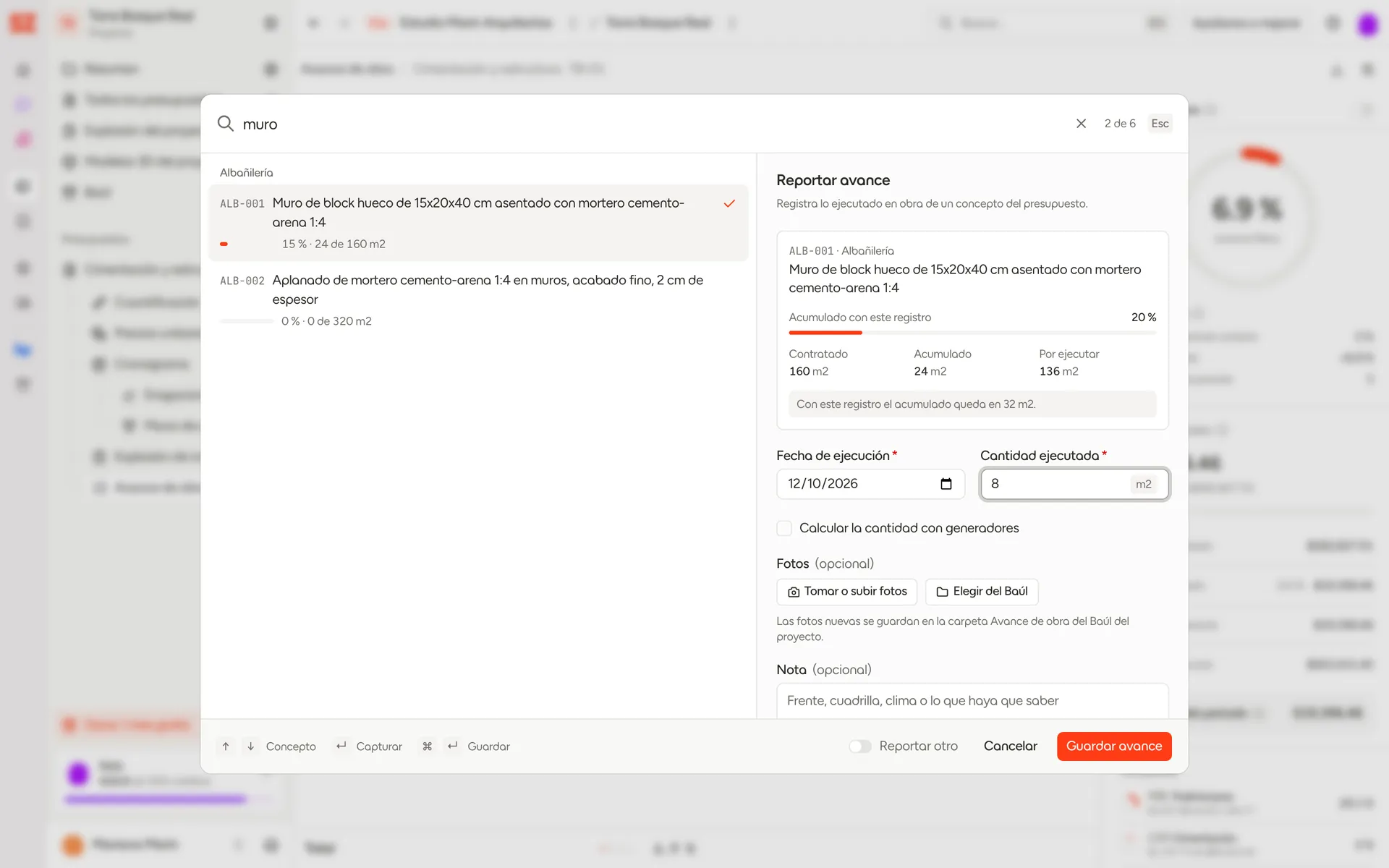Viewport: 1389px width, 868px height.
Task: Select ALB-001 Muro de block hueco result
Action: point(478,223)
